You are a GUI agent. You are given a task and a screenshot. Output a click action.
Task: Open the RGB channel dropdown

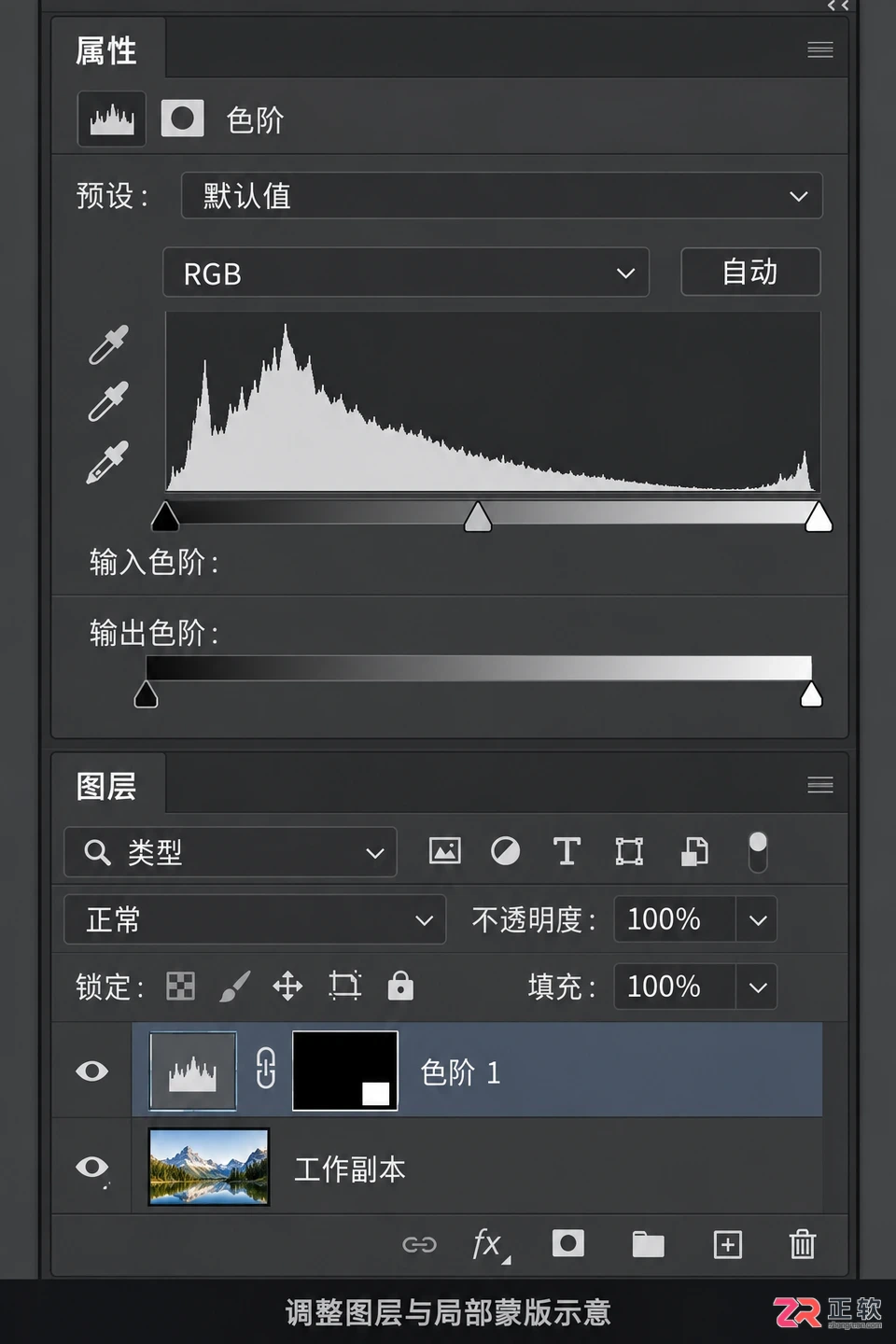point(405,273)
